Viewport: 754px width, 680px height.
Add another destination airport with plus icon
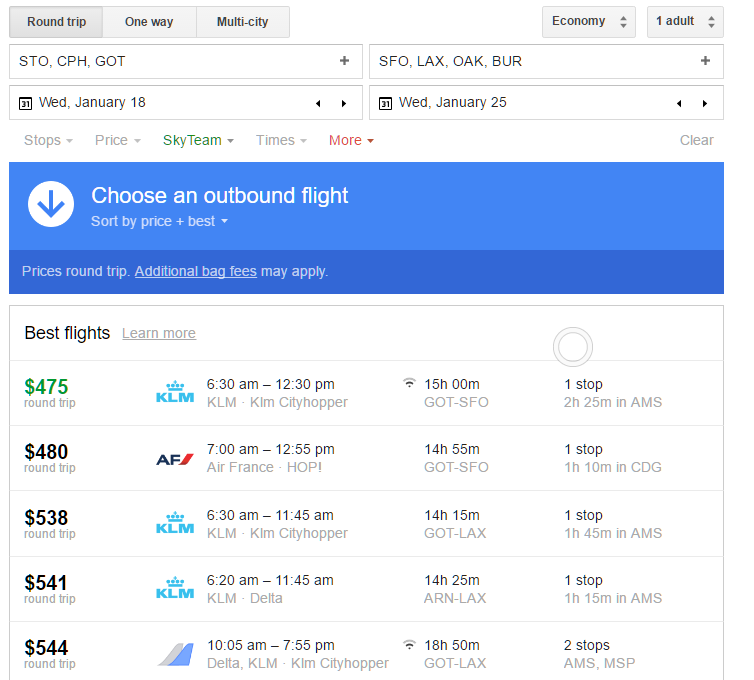click(x=705, y=61)
